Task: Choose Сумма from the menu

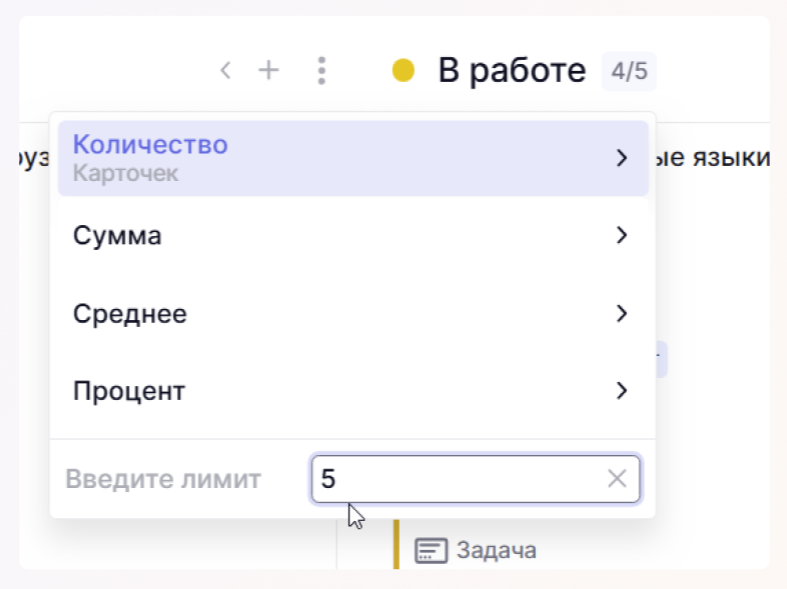Action: [117, 236]
